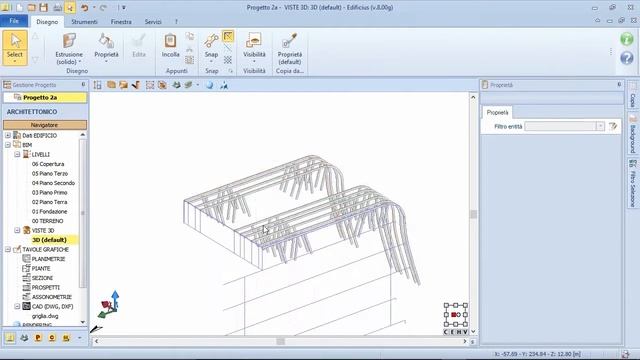Open the Copia side tab
The height and width of the screenshot is (360, 640).
coord(633,95)
